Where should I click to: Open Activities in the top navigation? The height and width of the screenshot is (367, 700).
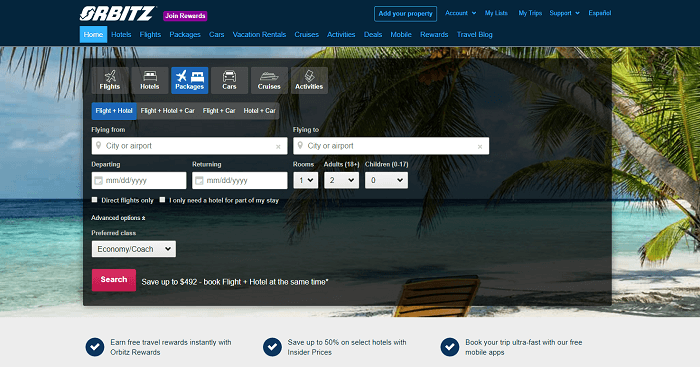click(341, 34)
